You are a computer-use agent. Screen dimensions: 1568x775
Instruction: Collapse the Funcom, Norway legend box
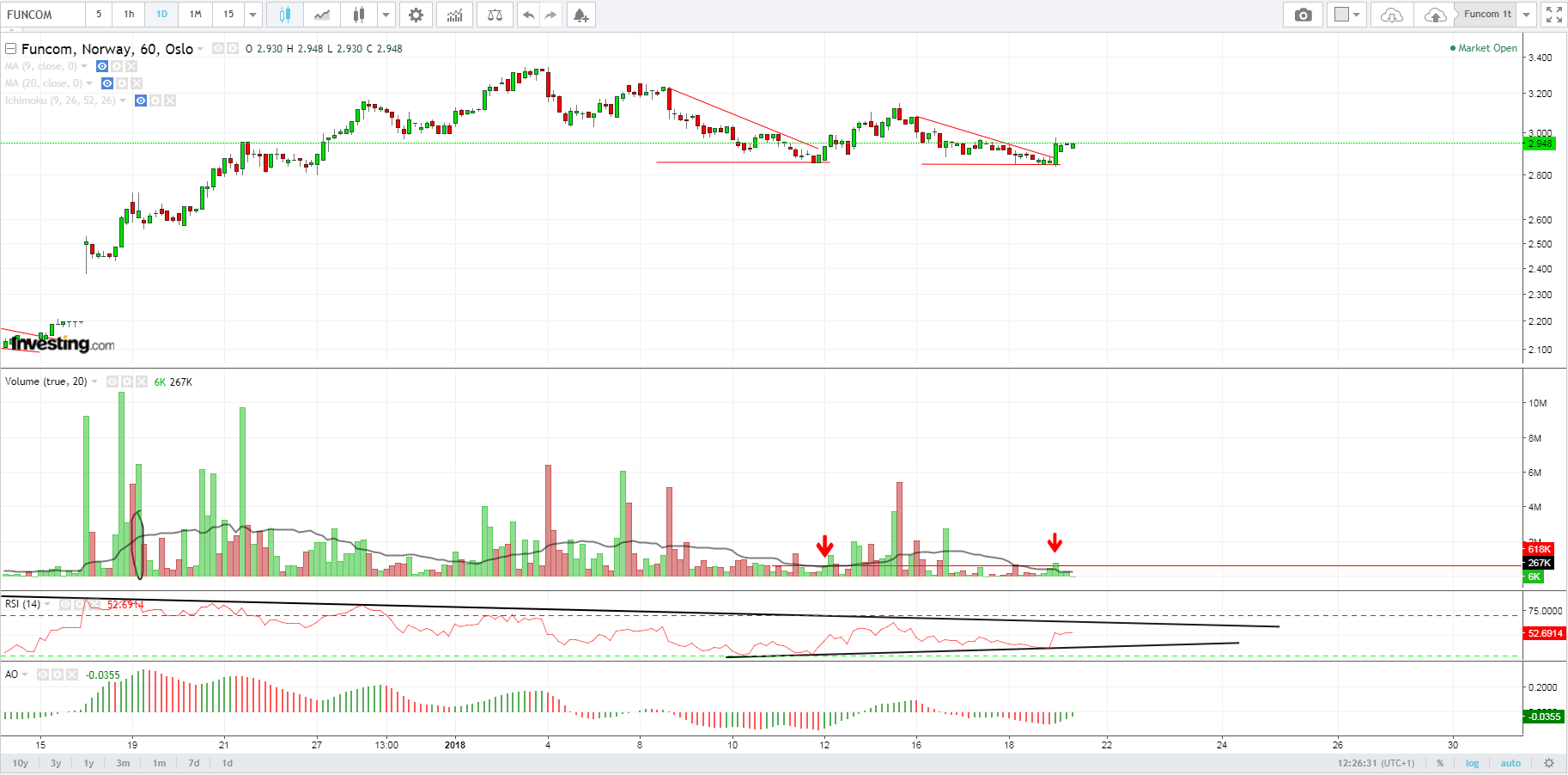click(x=11, y=49)
